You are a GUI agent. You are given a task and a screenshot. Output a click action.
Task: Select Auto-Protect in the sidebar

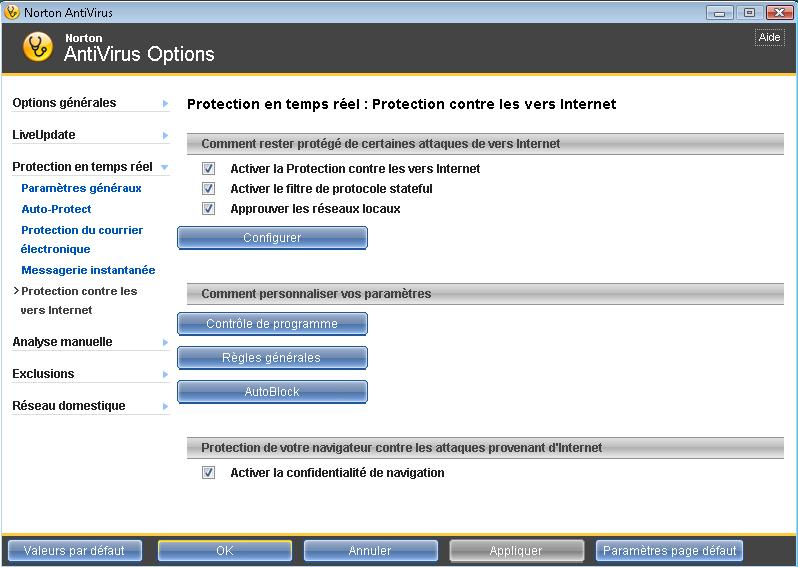pyautogui.click(x=56, y=209)
